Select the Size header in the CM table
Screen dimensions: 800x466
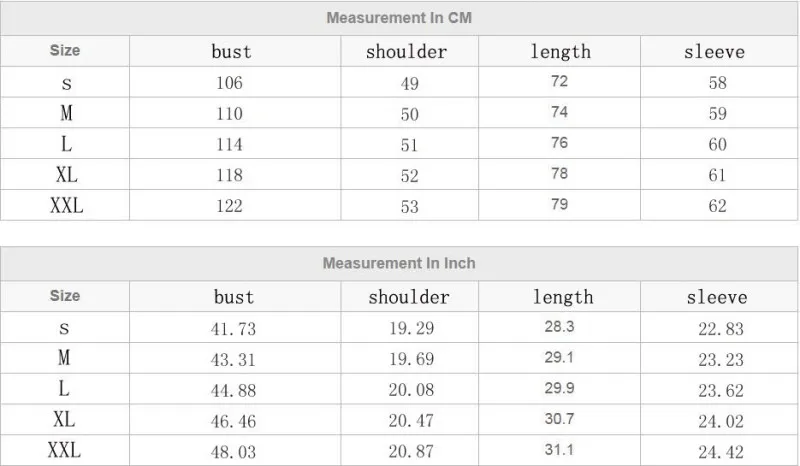click(65, 51)
